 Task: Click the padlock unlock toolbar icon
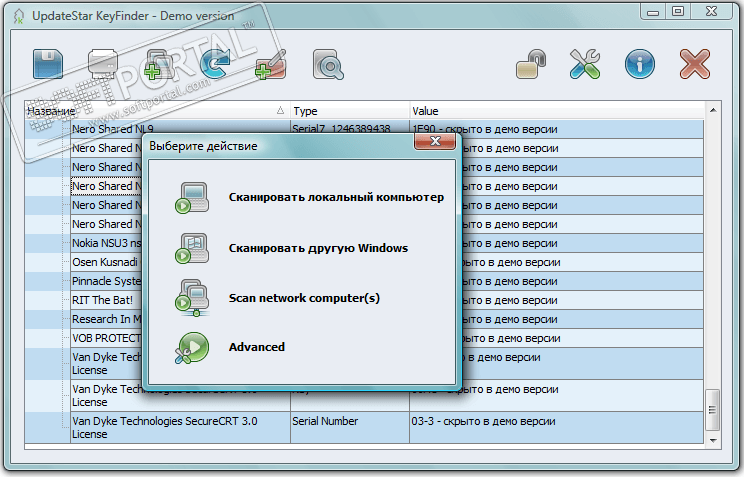[x=531, y=64]
